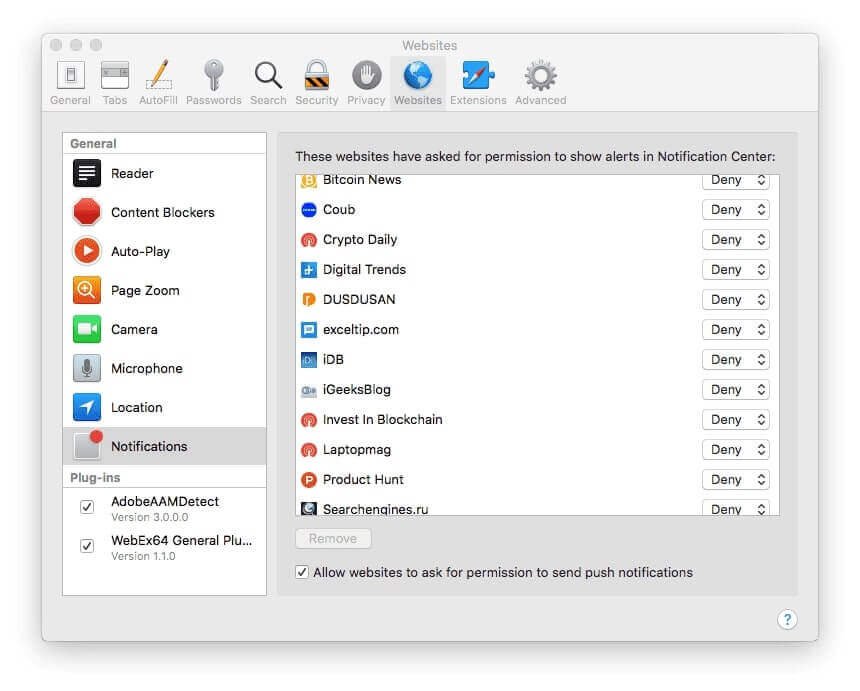This screenshot has width=860, height=691.
Task: Switch to the AutoFill tab label
Action: (158, 100)
